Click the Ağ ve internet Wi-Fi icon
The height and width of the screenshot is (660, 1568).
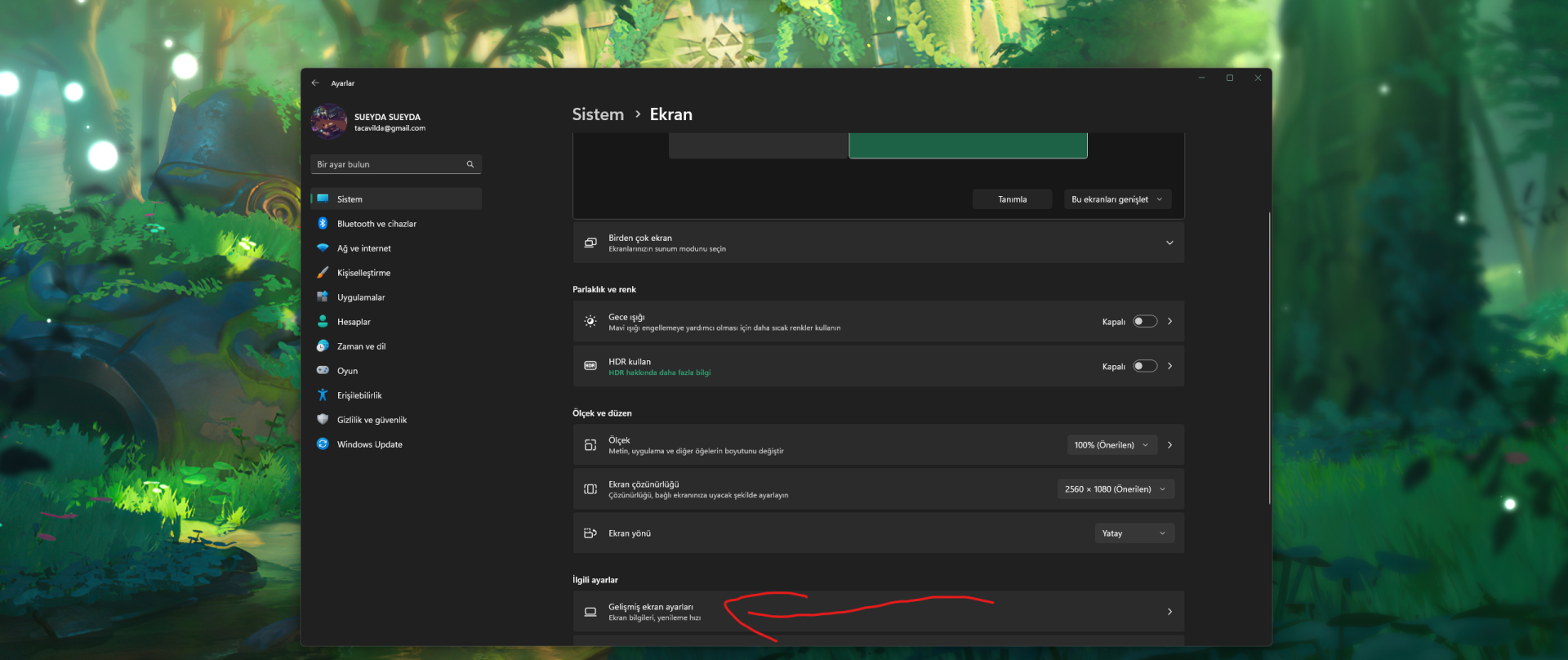pyautogui.click(x=323, y=247)
